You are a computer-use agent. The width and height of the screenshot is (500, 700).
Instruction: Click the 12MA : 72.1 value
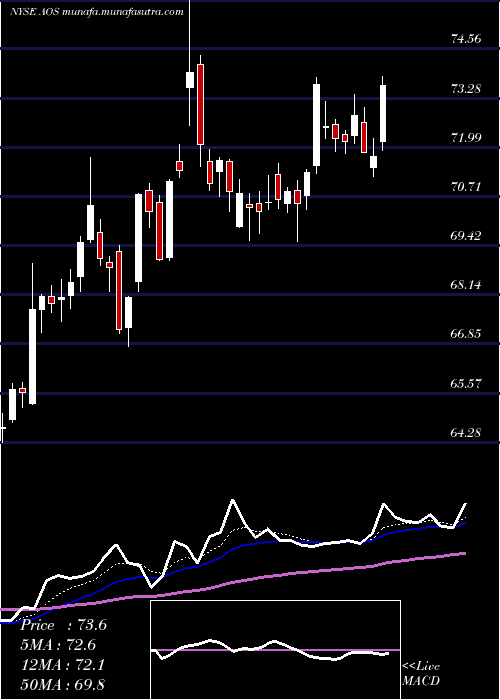(x=63, y=665)
